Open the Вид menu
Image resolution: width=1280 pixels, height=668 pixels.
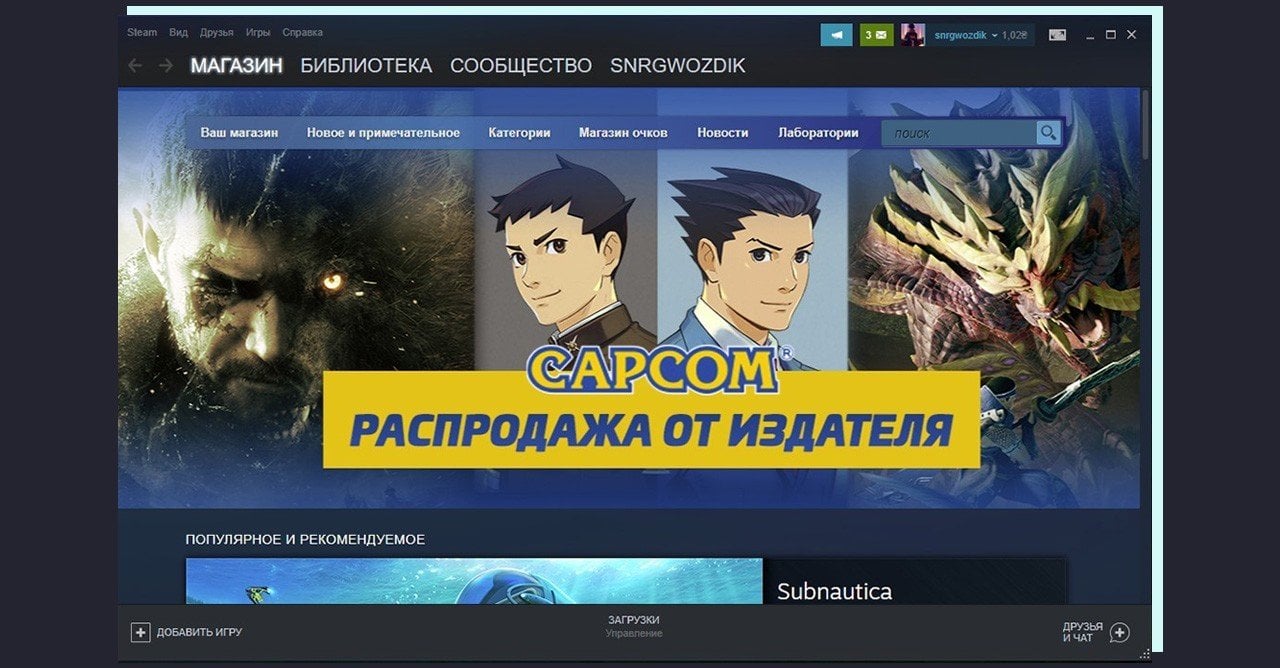pos(178,33)
